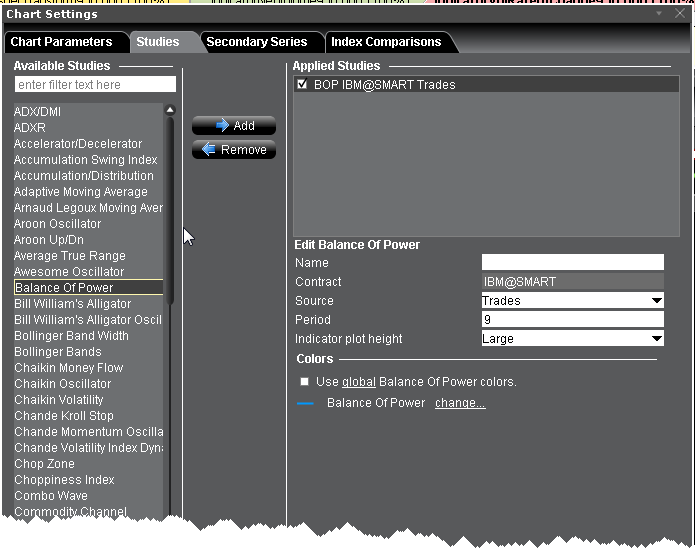Viewport: 695px width, 554px height.
Task: Select Bollinger Bands from the studies list
Action: pos(58,352)
